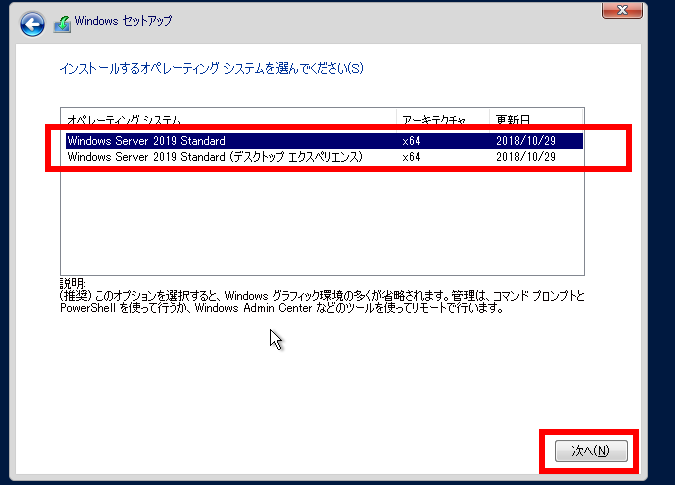Click x64 in the Desktop Experience row
The height and width of the screenshot is (485, 675).
(x=411, y=157)
